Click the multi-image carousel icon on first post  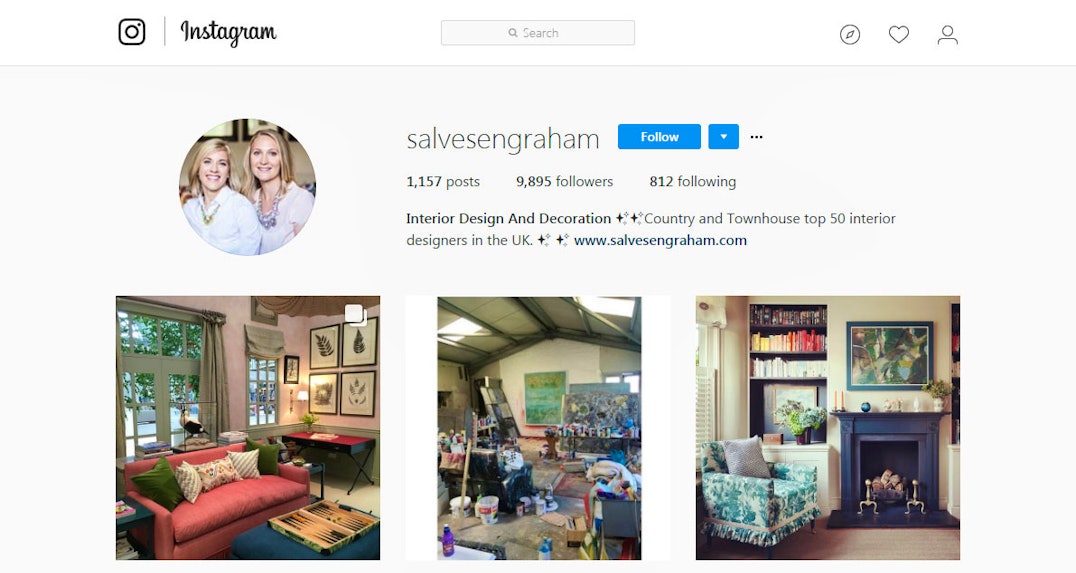pyautogui.click(x=355, y=314)
